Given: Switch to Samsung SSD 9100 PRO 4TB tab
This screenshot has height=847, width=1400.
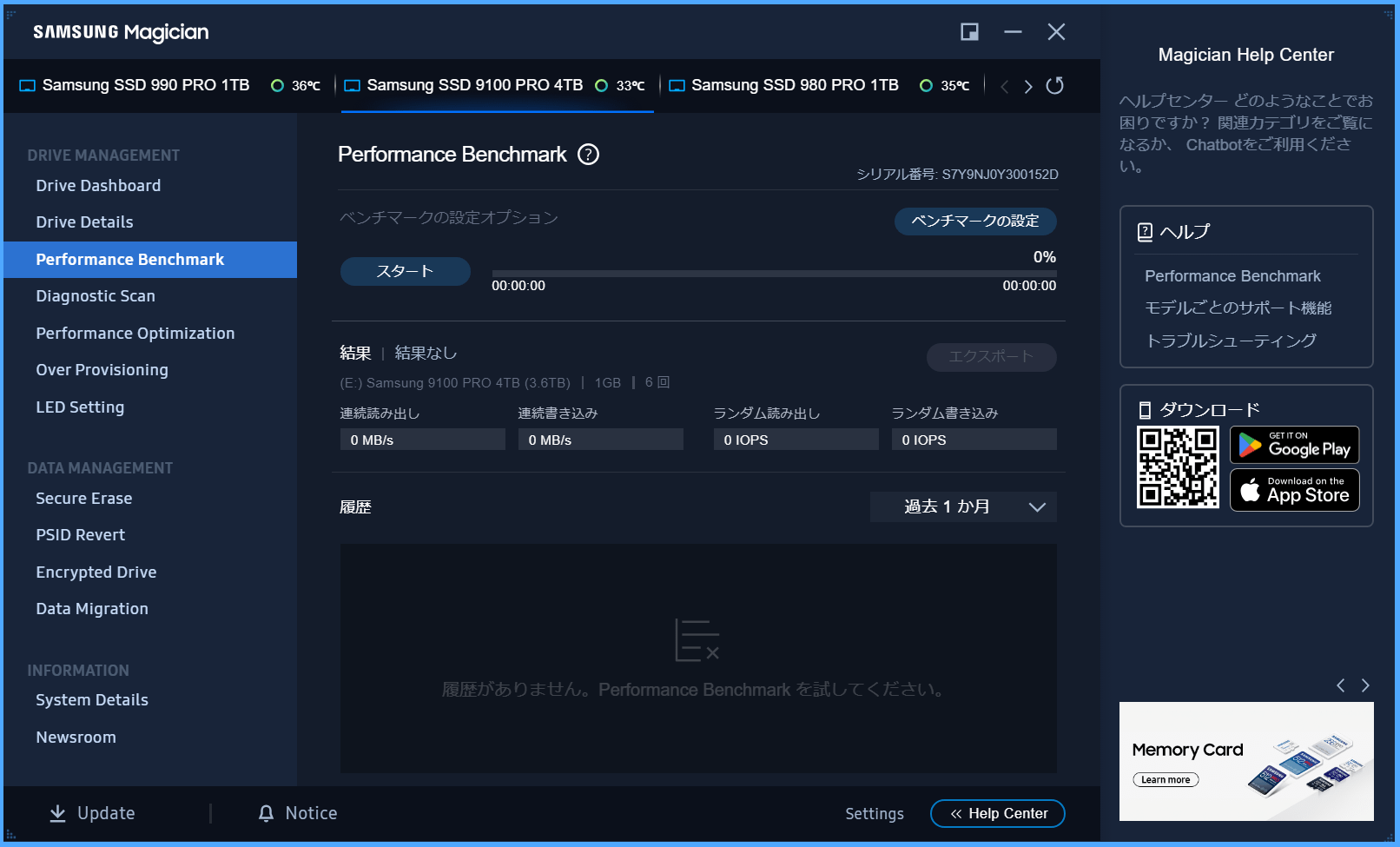Looking at the screenshot, I should [x=475, y=85].
